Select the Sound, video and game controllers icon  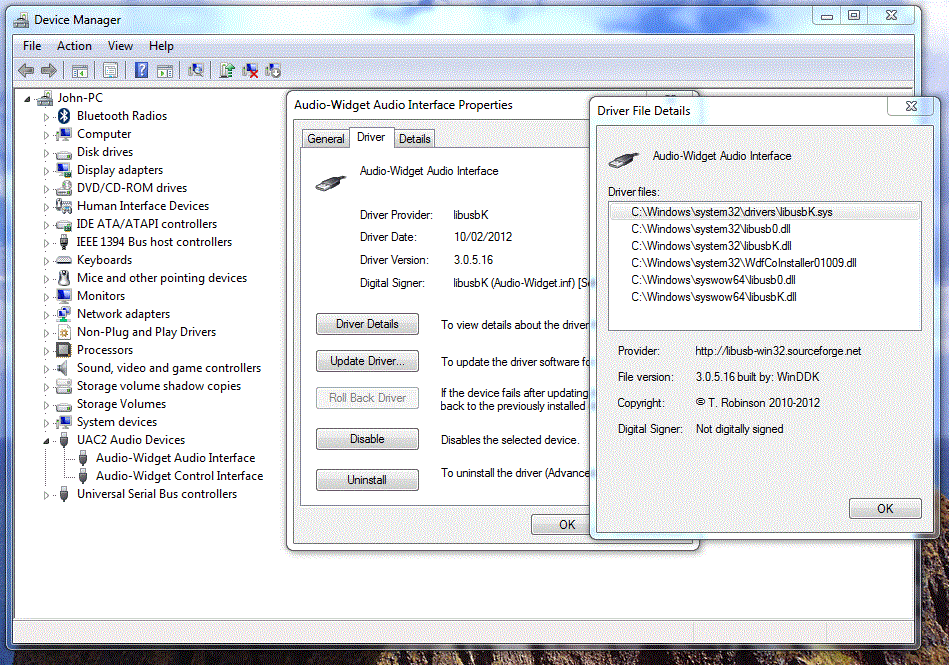pyautogui.click(x=63, y=368)
